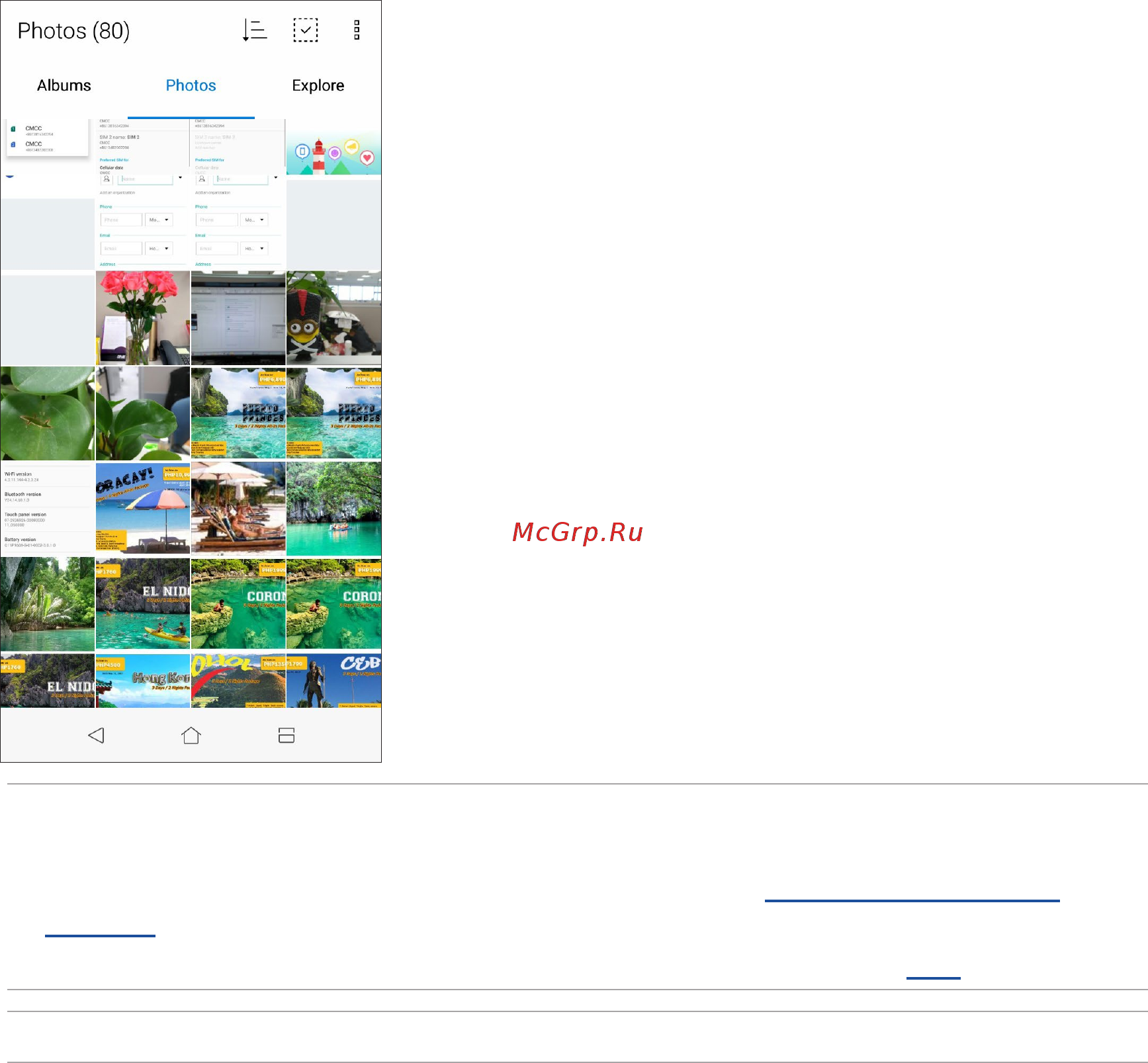Tap the Android home navigation button
Viewport: 1148px width, 1063px height.
pos(191,736)
